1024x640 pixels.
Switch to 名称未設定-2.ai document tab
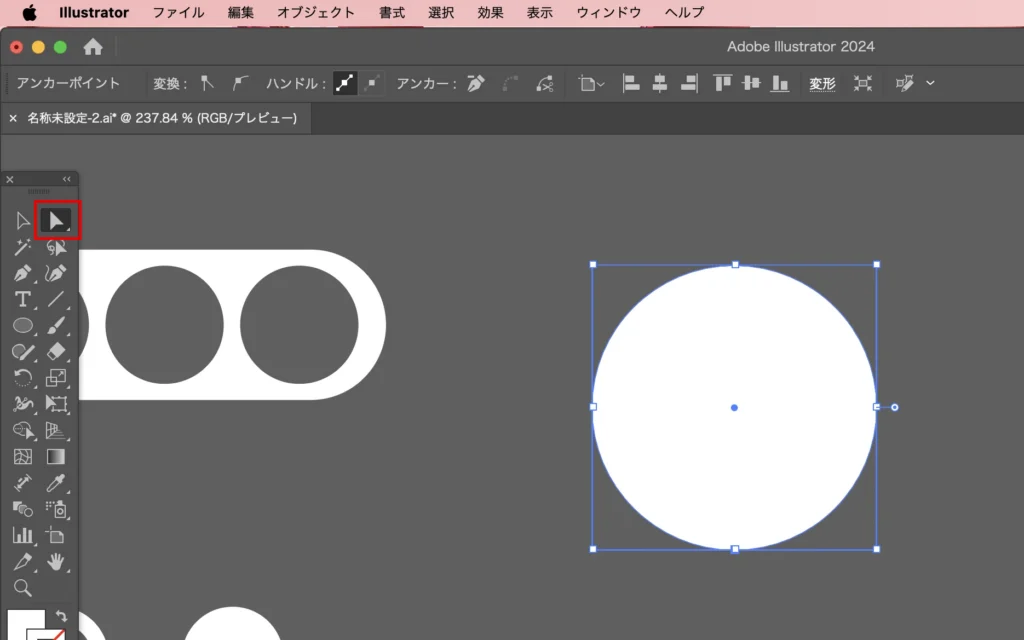tap(161, 118)
